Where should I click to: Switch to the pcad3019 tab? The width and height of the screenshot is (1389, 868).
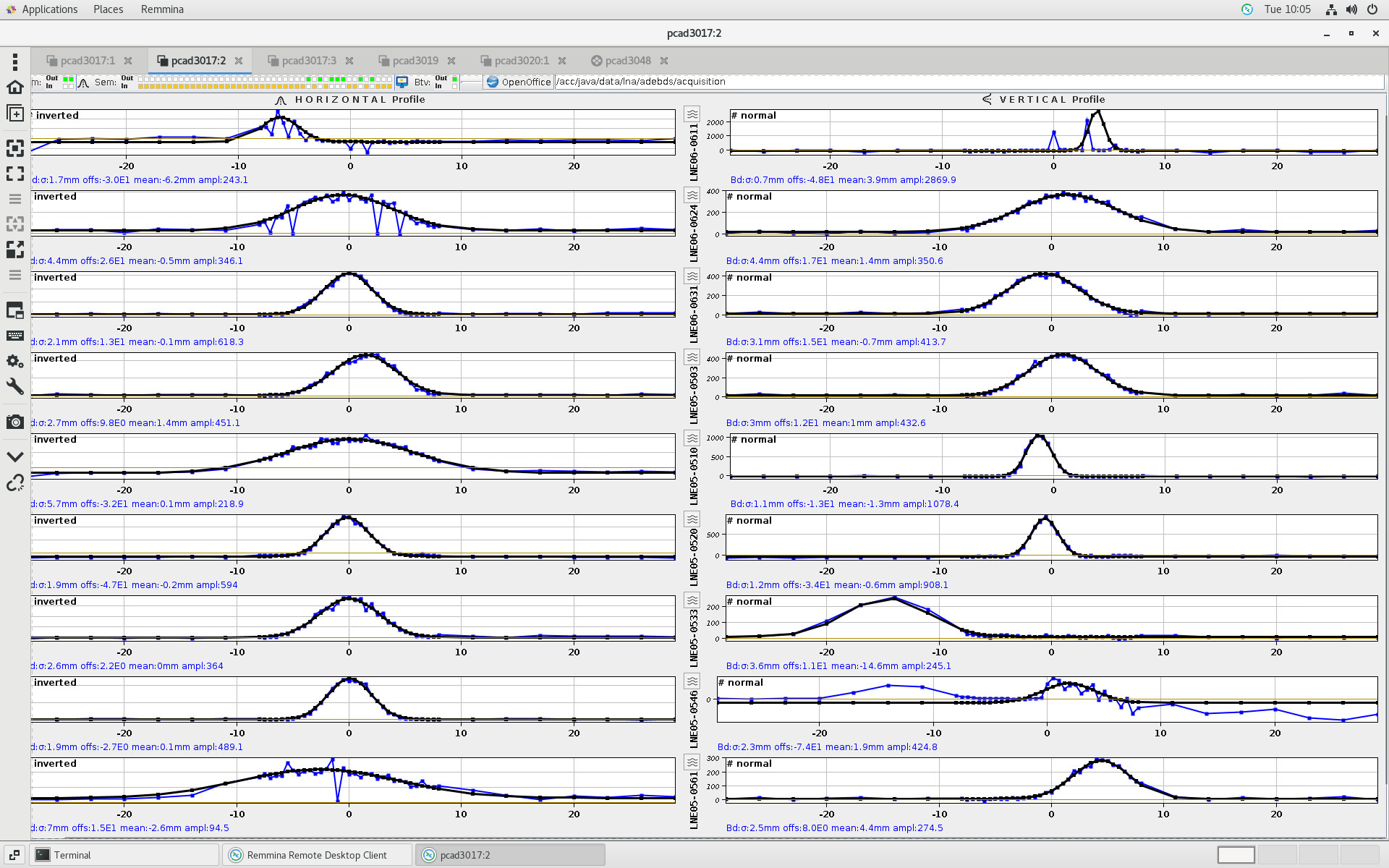(415, 61)
